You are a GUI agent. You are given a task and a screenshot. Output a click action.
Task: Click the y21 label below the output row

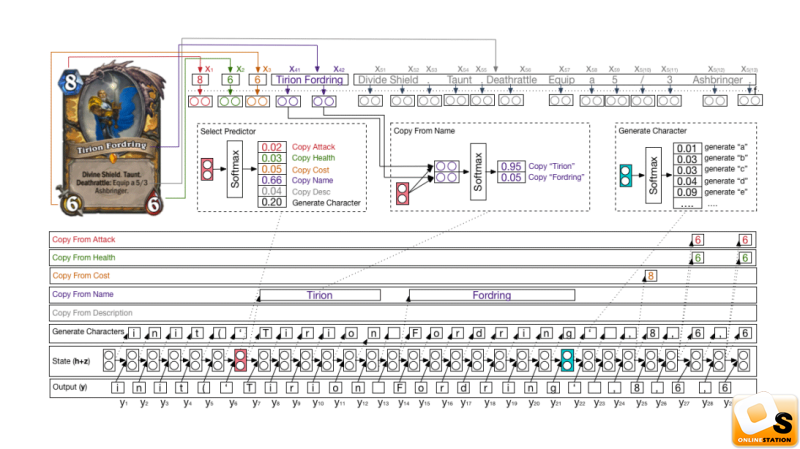coord(556,403)
